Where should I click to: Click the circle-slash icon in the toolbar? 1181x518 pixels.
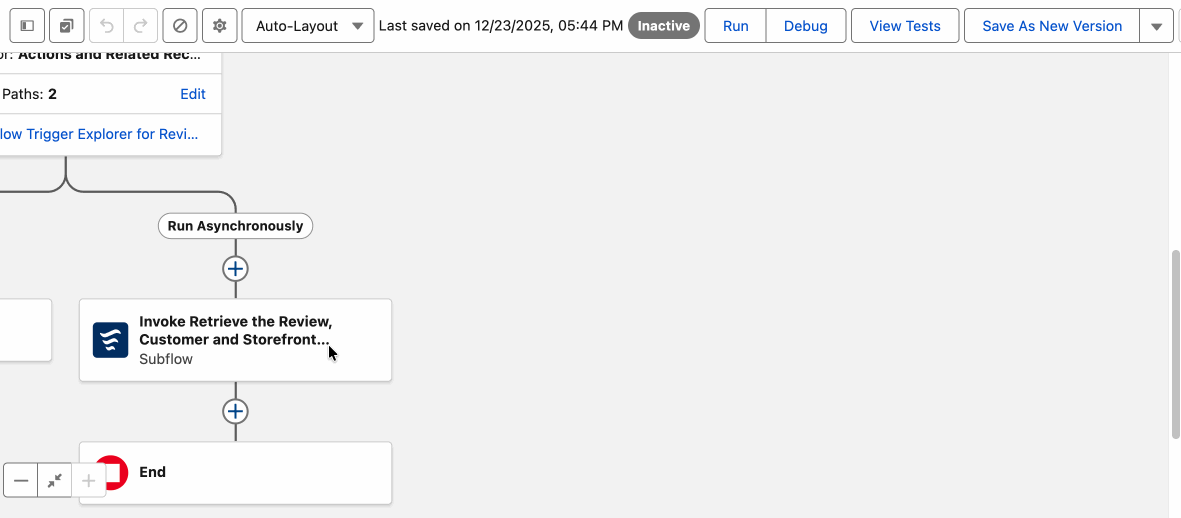[x=180, y=26]
